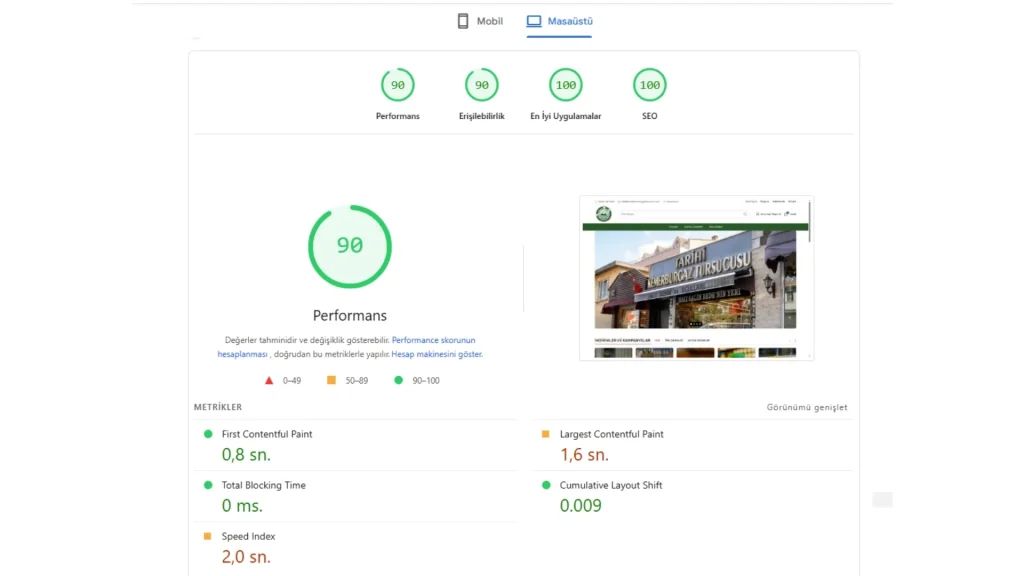The height and width of the screenshot is (576, 1024).
Task: Click the Speed Index status square
Action: 208,536
